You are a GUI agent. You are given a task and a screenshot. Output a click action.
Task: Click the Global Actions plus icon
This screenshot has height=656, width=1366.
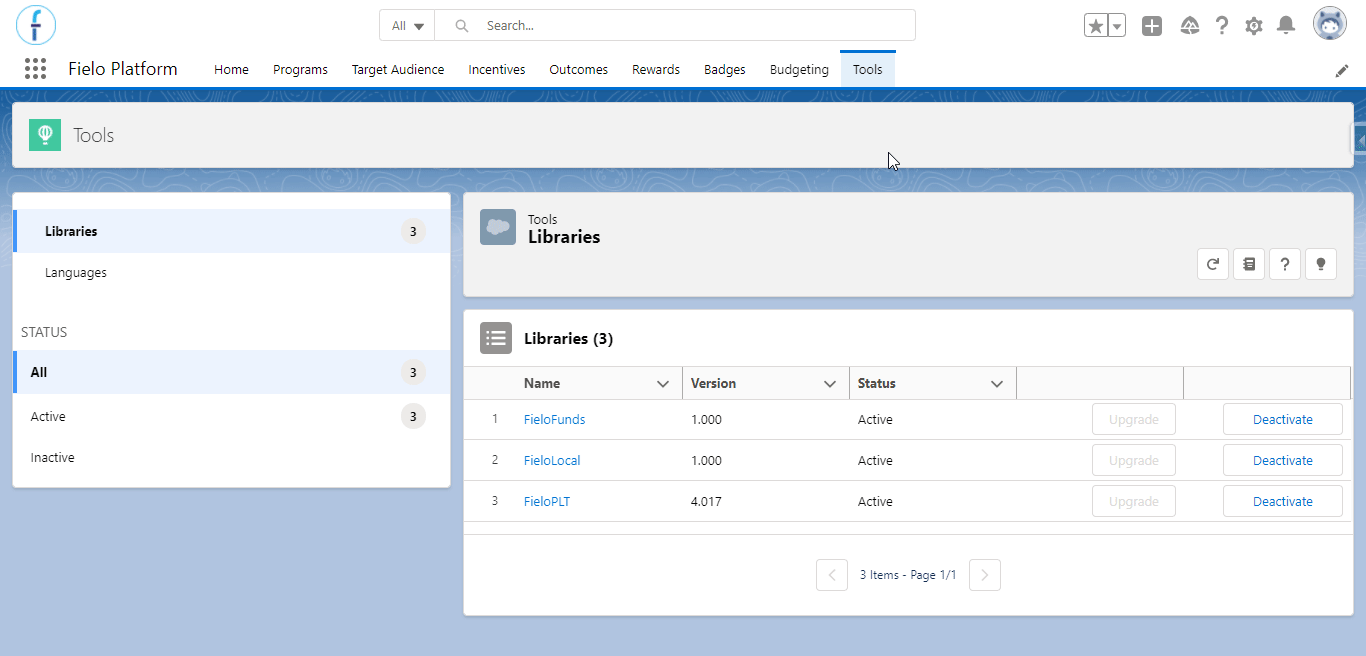pos(1152,26)
